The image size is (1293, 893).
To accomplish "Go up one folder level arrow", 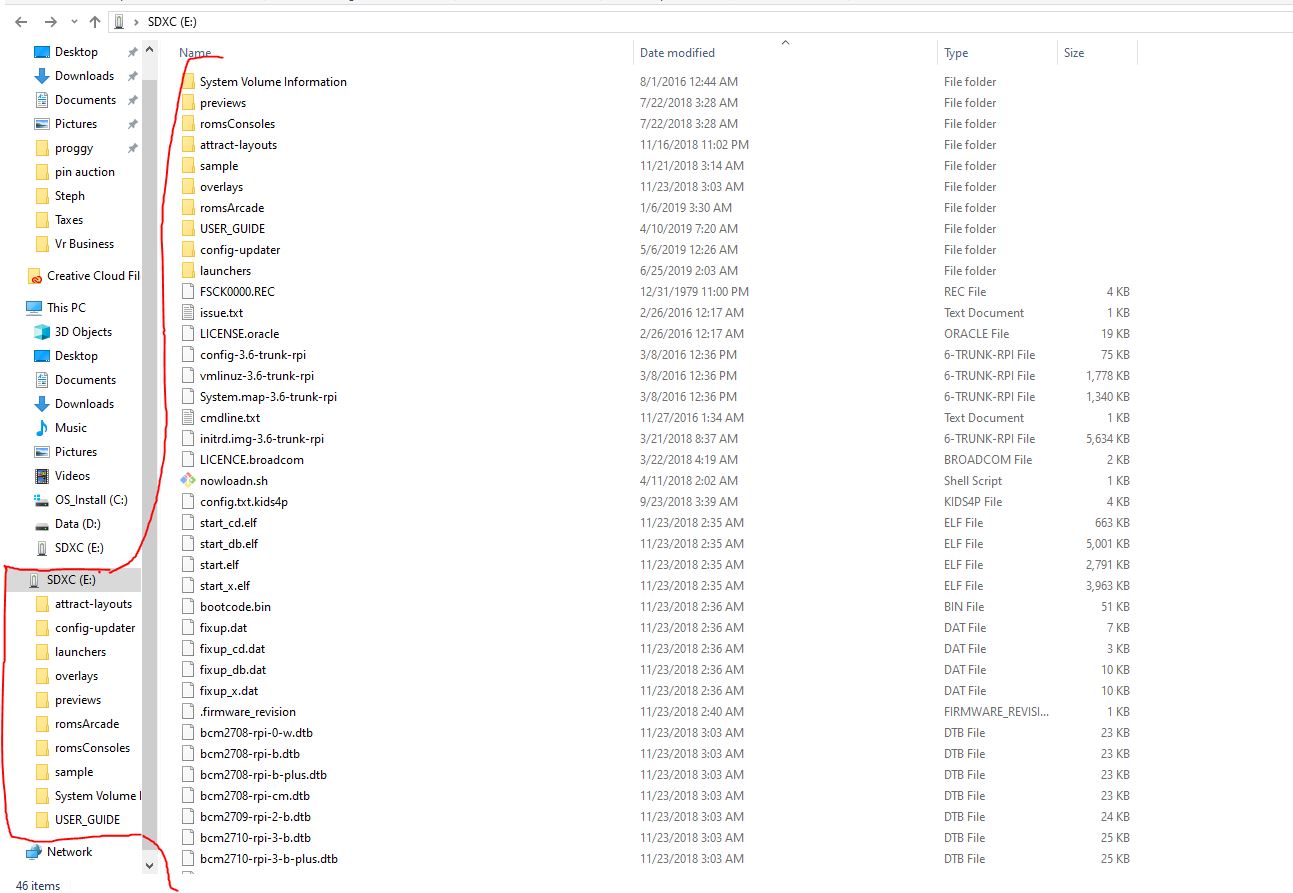I will coord(95,21).
